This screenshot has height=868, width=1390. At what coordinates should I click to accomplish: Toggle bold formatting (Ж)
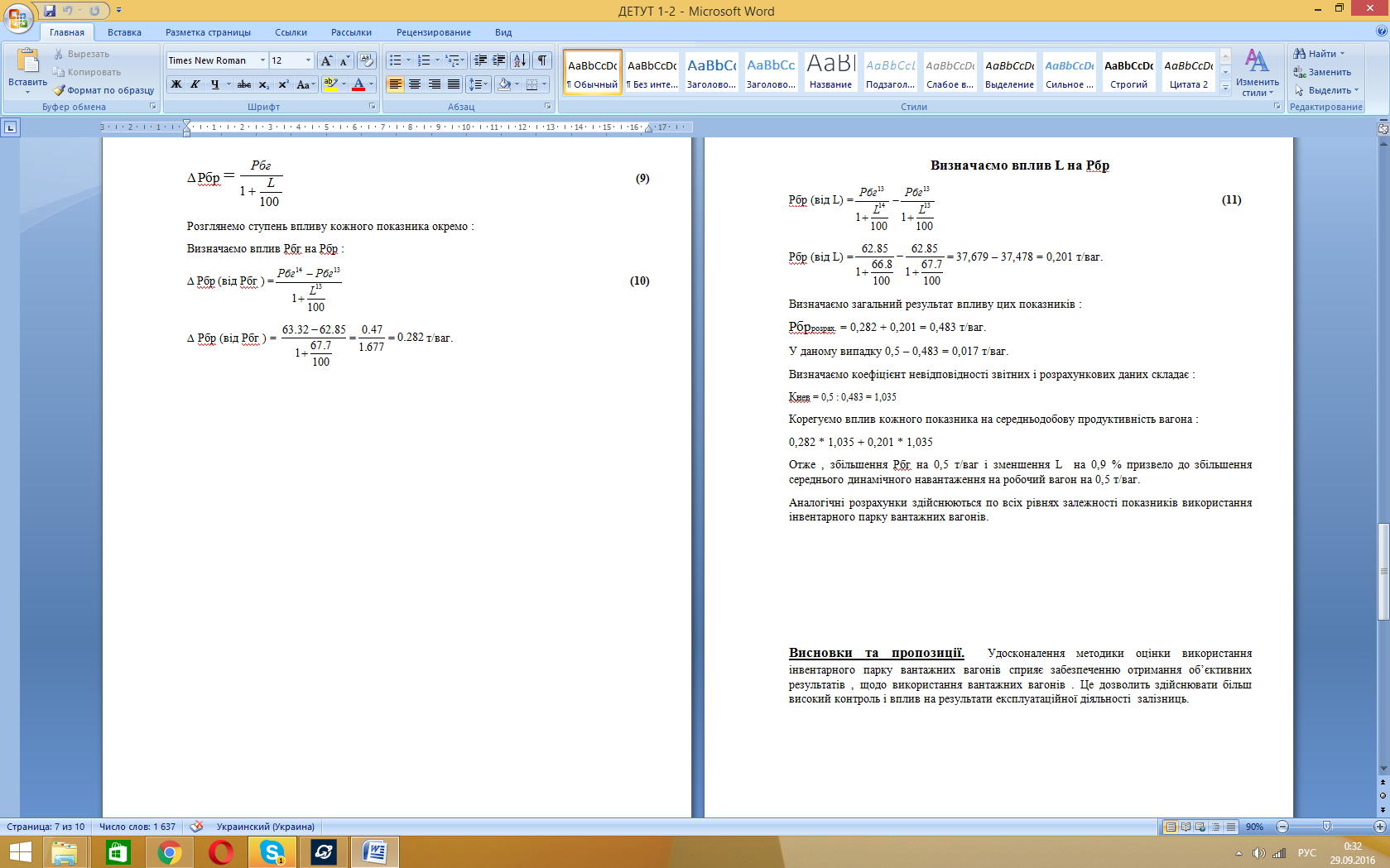click(176, 84)
